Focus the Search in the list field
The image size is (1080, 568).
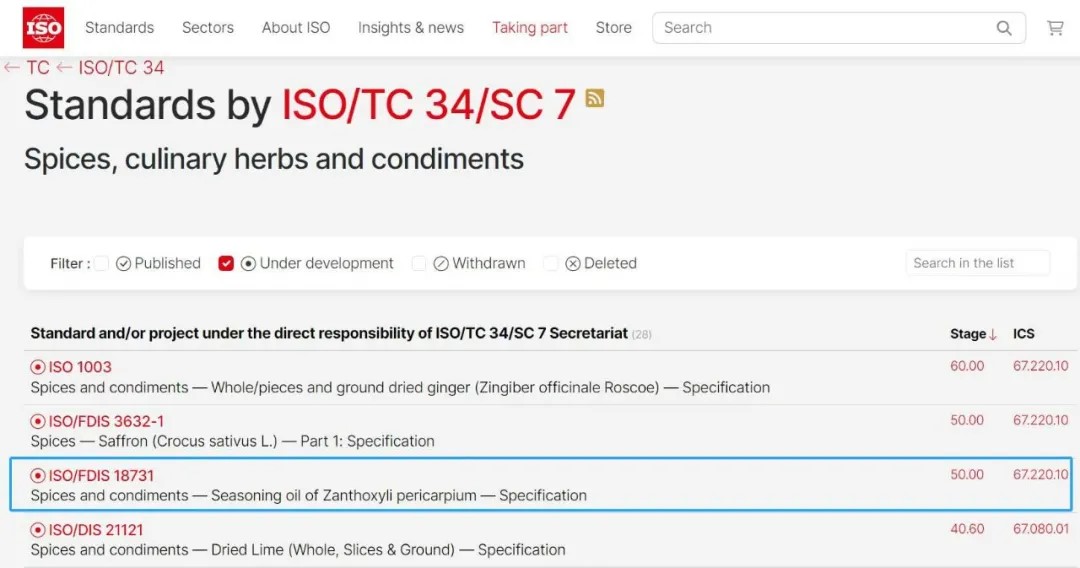click(x=977, y=263)
